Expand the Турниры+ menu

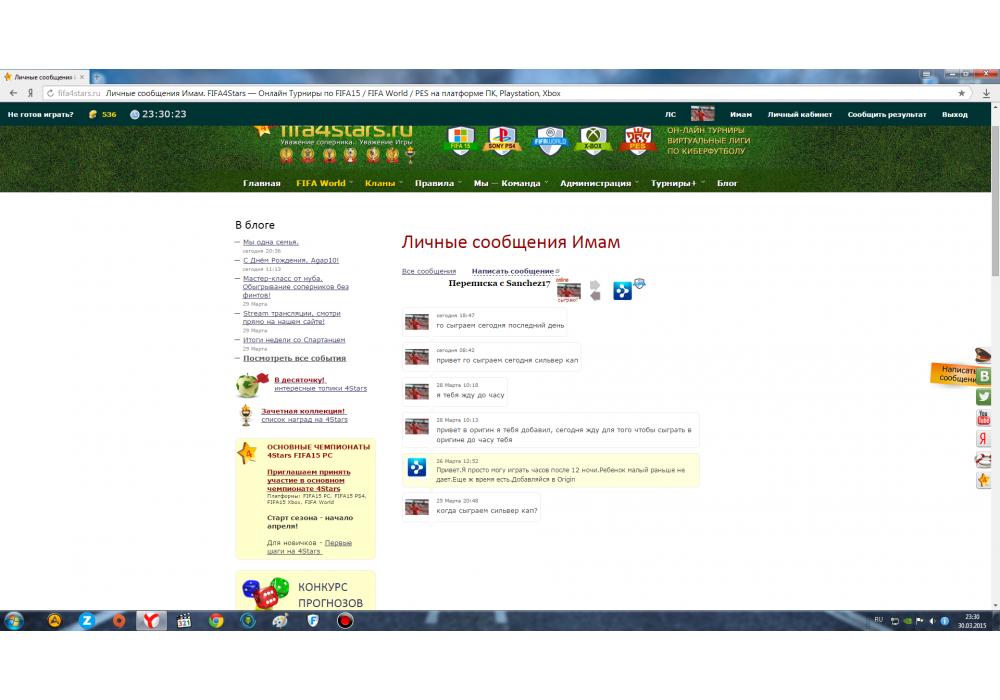pyautogui.click(x=677, y=183)
